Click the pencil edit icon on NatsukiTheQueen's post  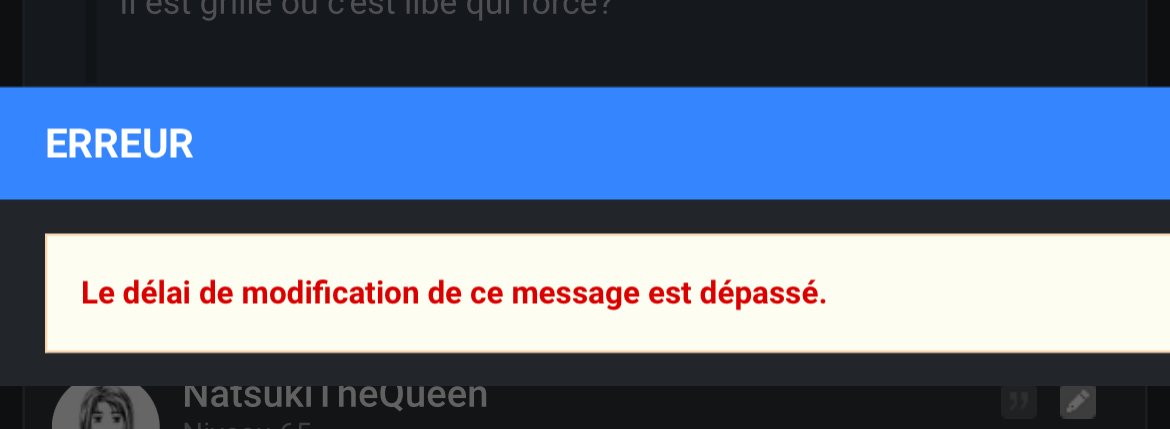pos(1077,402)
